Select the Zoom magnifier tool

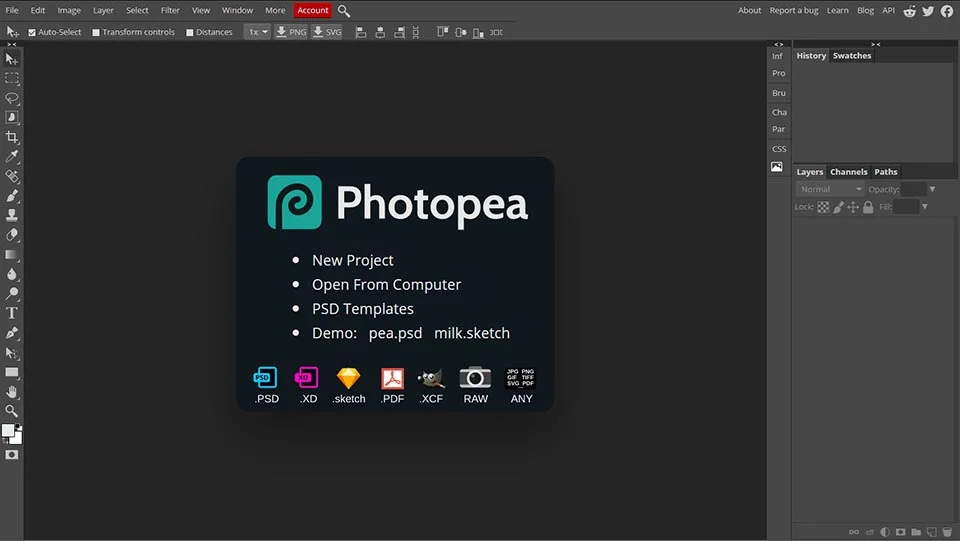tap(12, 411)
